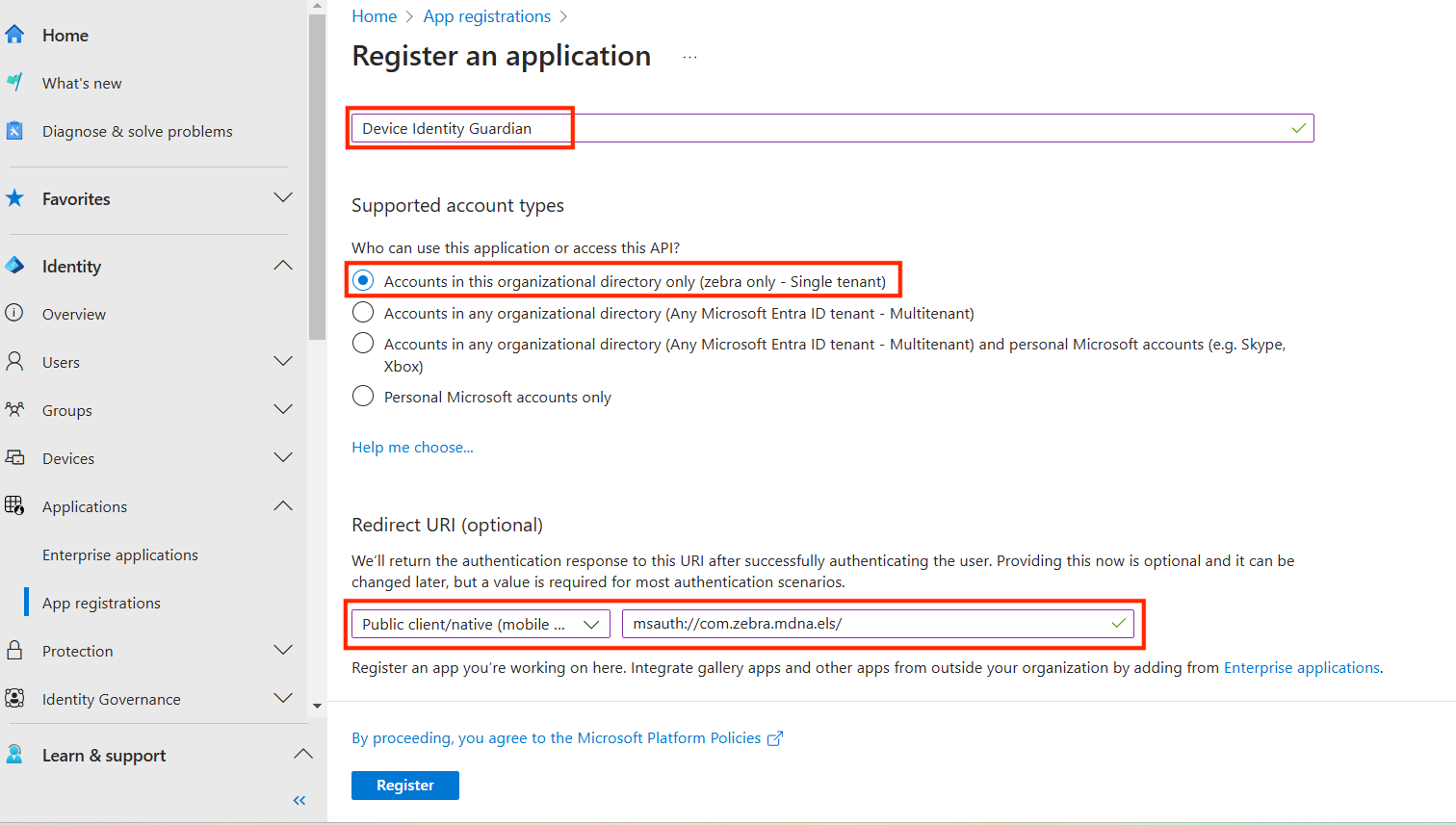
Task: Click the Groups people icon
Action: point(14,410)
